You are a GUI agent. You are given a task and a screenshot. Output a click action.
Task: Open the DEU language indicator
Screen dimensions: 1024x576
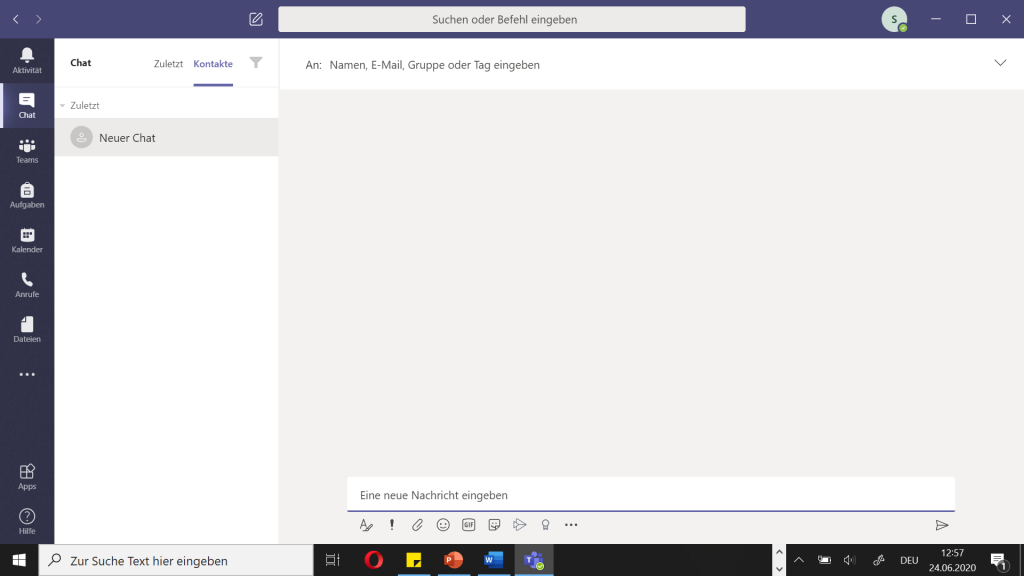pos(909,560)
